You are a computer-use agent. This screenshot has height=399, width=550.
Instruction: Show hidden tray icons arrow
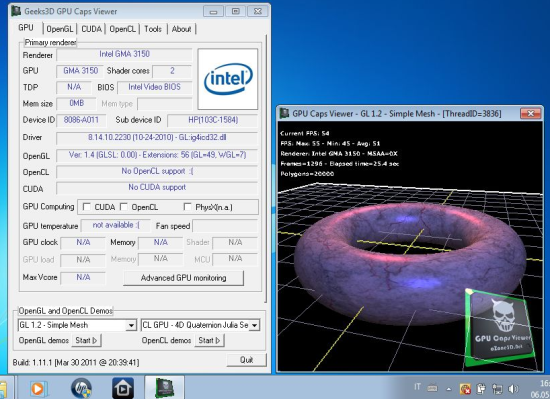(x=449, y=389)
